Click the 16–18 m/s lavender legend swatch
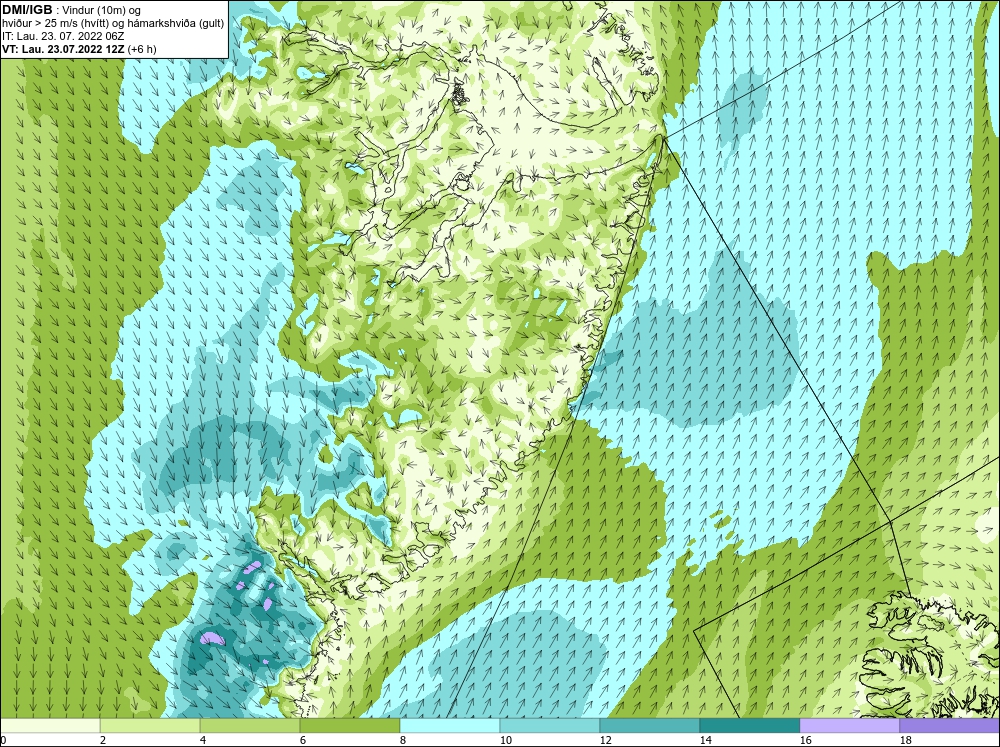Viewport: 1000px width, 747px height. 849,726
